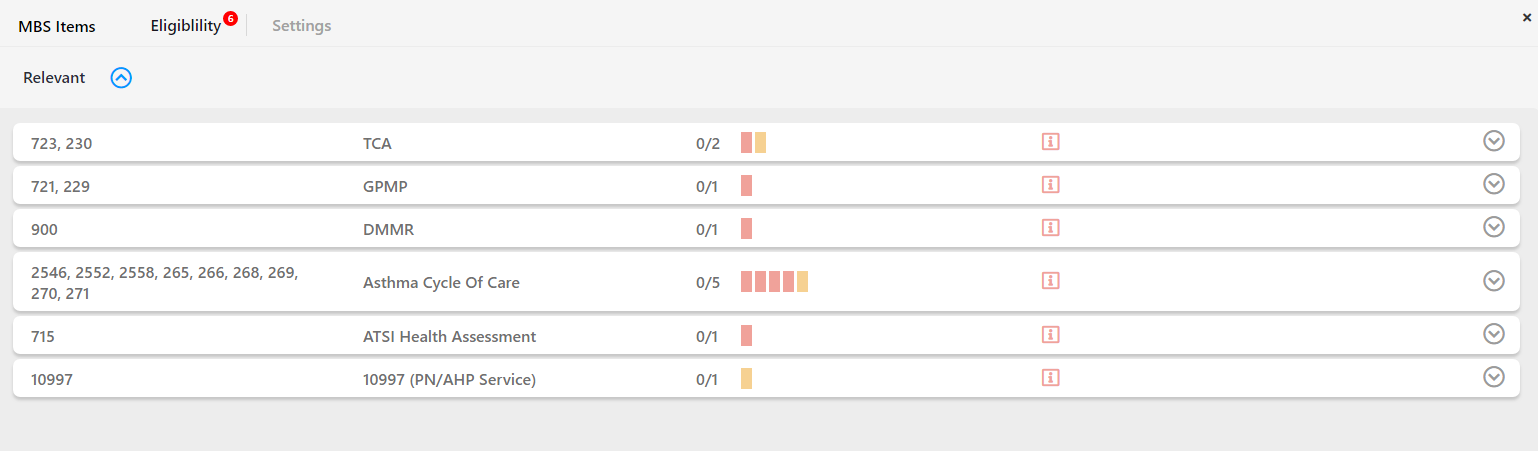Expand the DMMR row details
Image resolution: width=1538 pixels, height=451 pixels.
(x=1494, y=227)
